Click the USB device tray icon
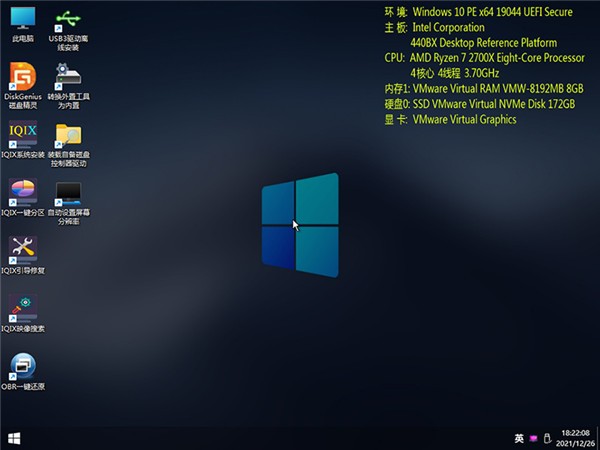 pos(549,438)
